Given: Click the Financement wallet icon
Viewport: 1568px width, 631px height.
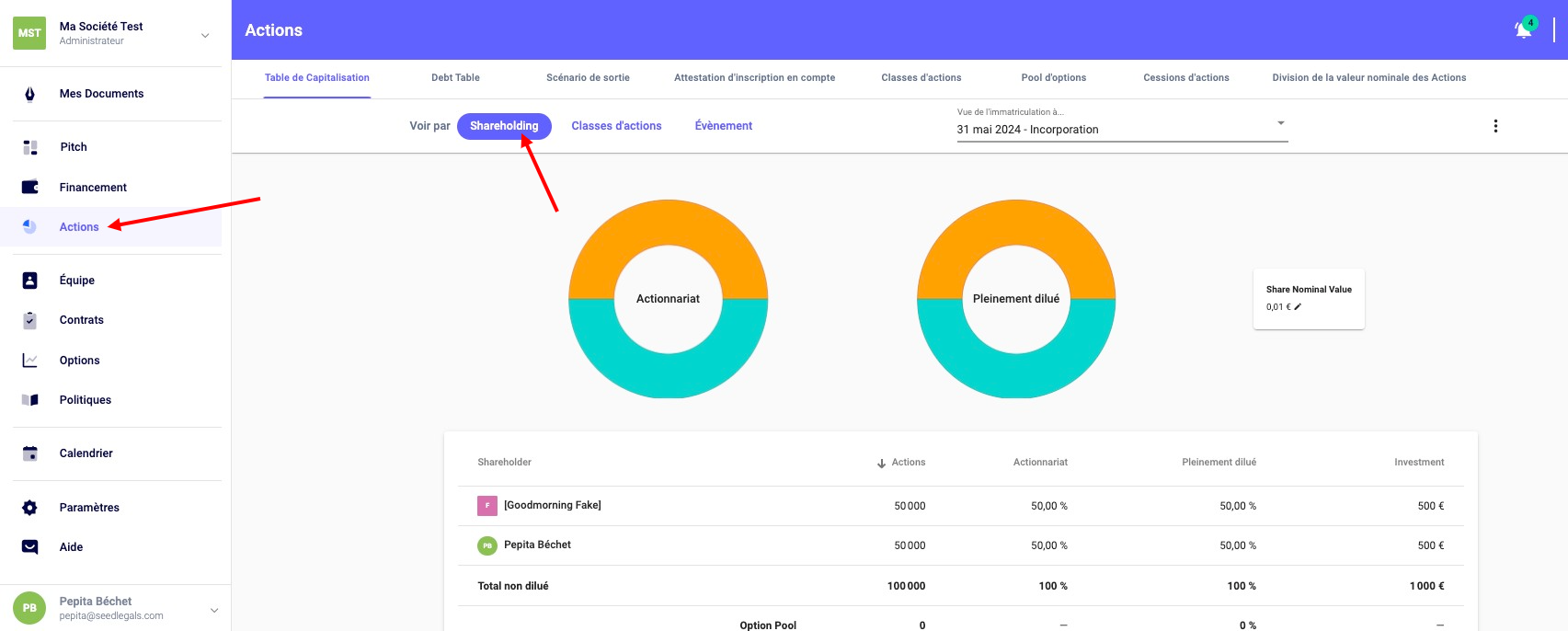Looking at the screenshot, I should pyautogui.click(x=29, y=188).
